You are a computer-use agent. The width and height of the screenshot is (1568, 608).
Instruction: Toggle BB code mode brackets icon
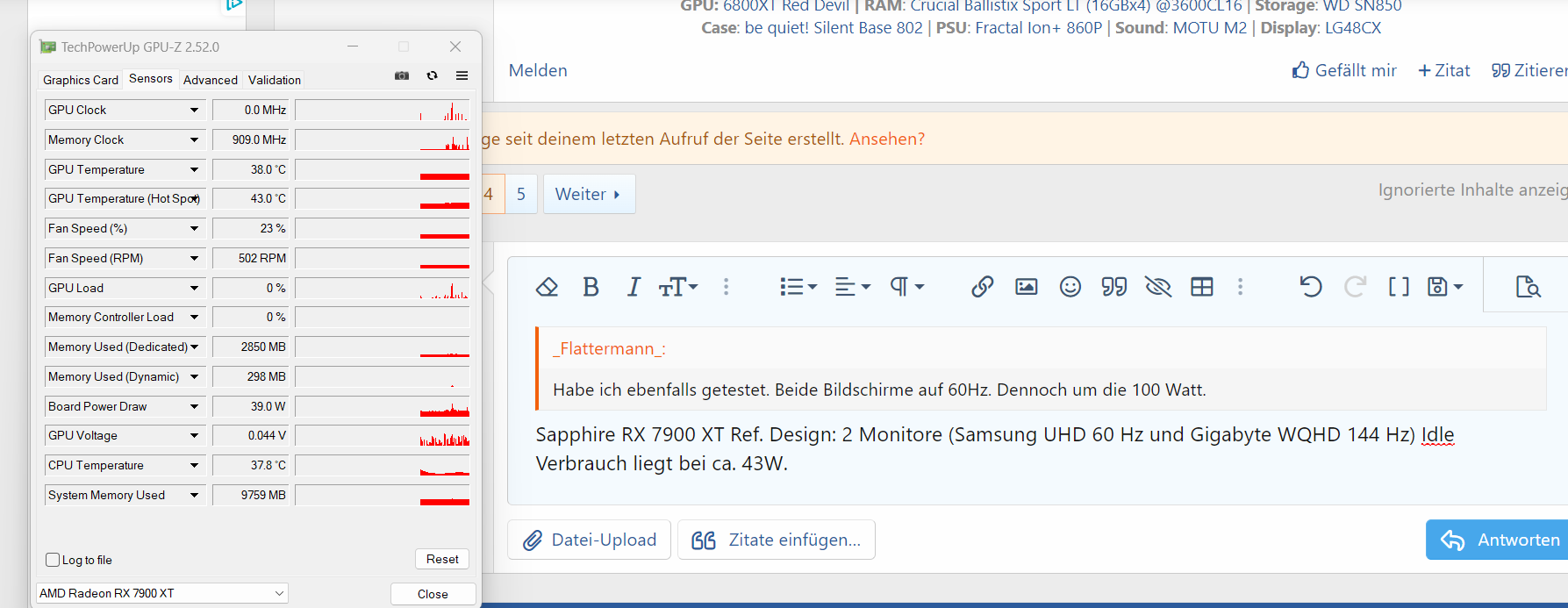pos(1399,287)
